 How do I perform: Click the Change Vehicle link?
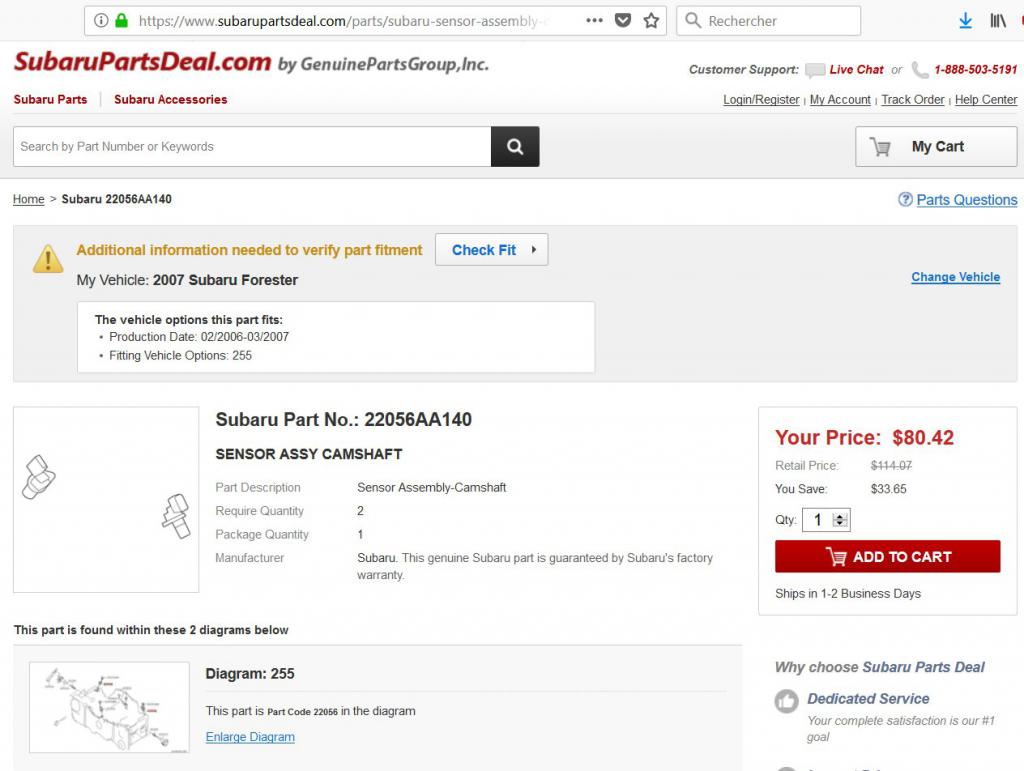(955, 277)
